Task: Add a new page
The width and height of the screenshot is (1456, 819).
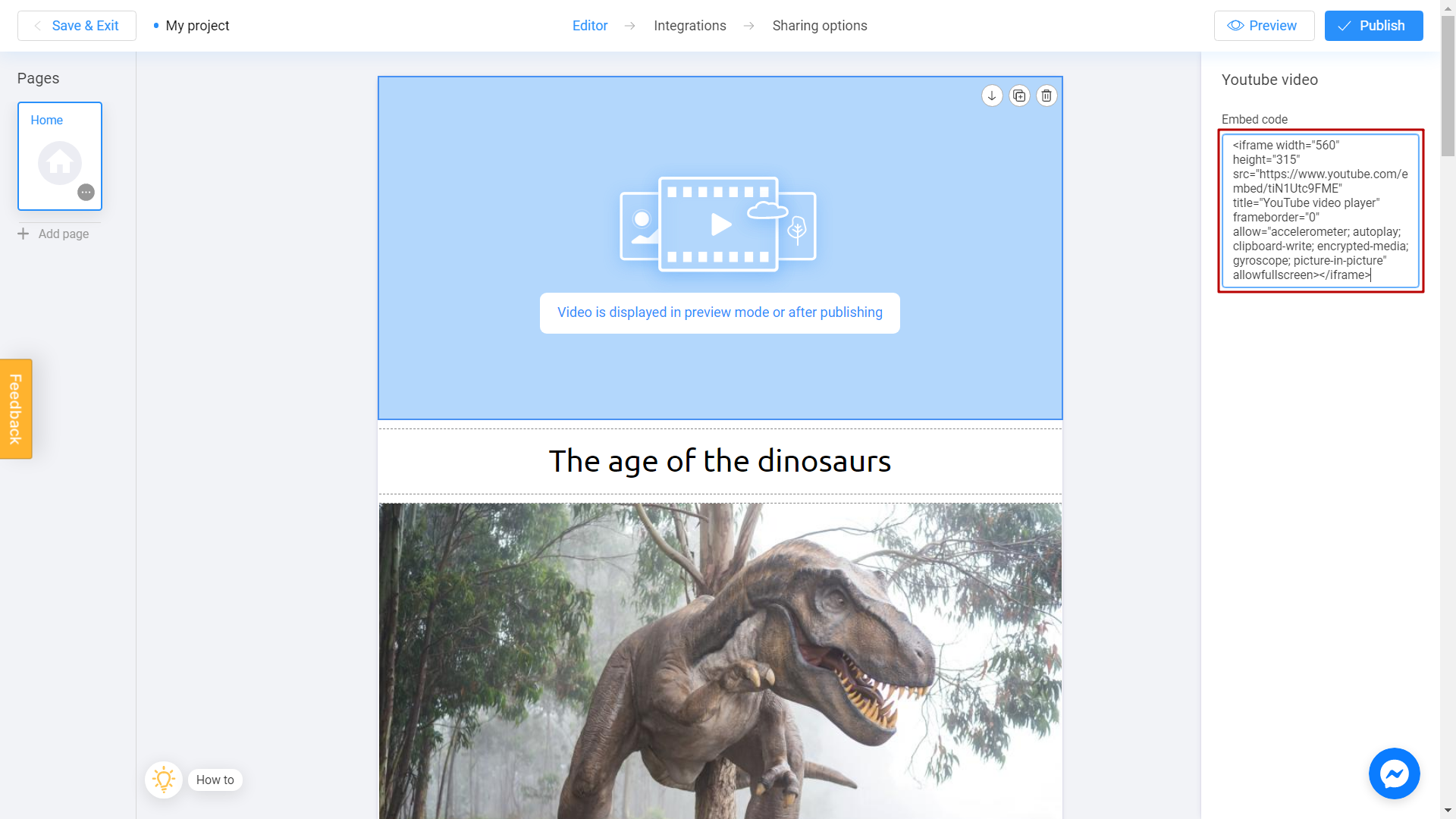Action: point(53,234)
